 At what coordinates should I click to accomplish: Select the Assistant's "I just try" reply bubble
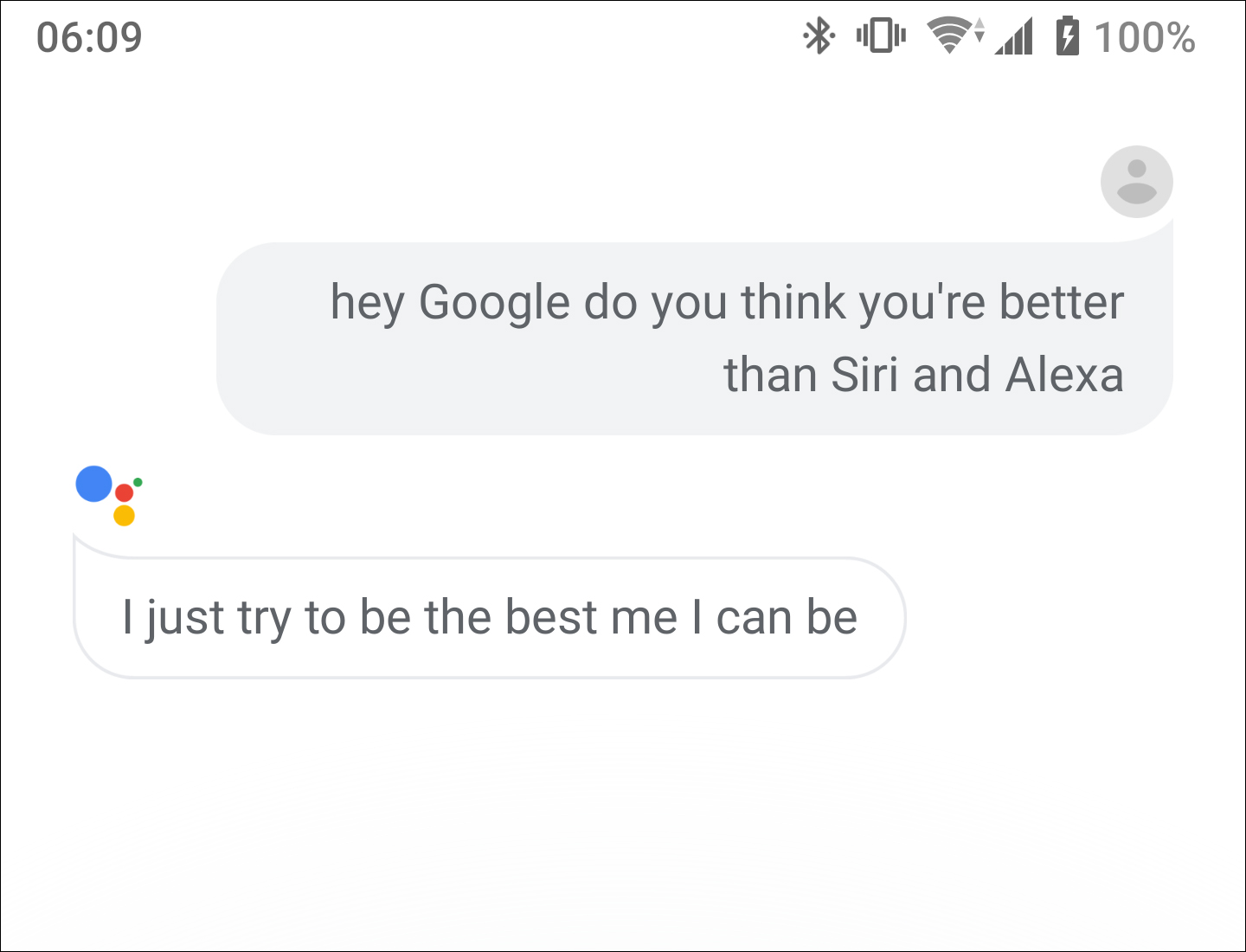click(x=489, y=618)
